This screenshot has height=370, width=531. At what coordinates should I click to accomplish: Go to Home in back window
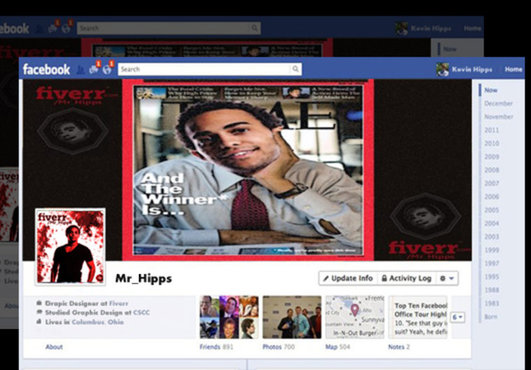coord(472,28)
